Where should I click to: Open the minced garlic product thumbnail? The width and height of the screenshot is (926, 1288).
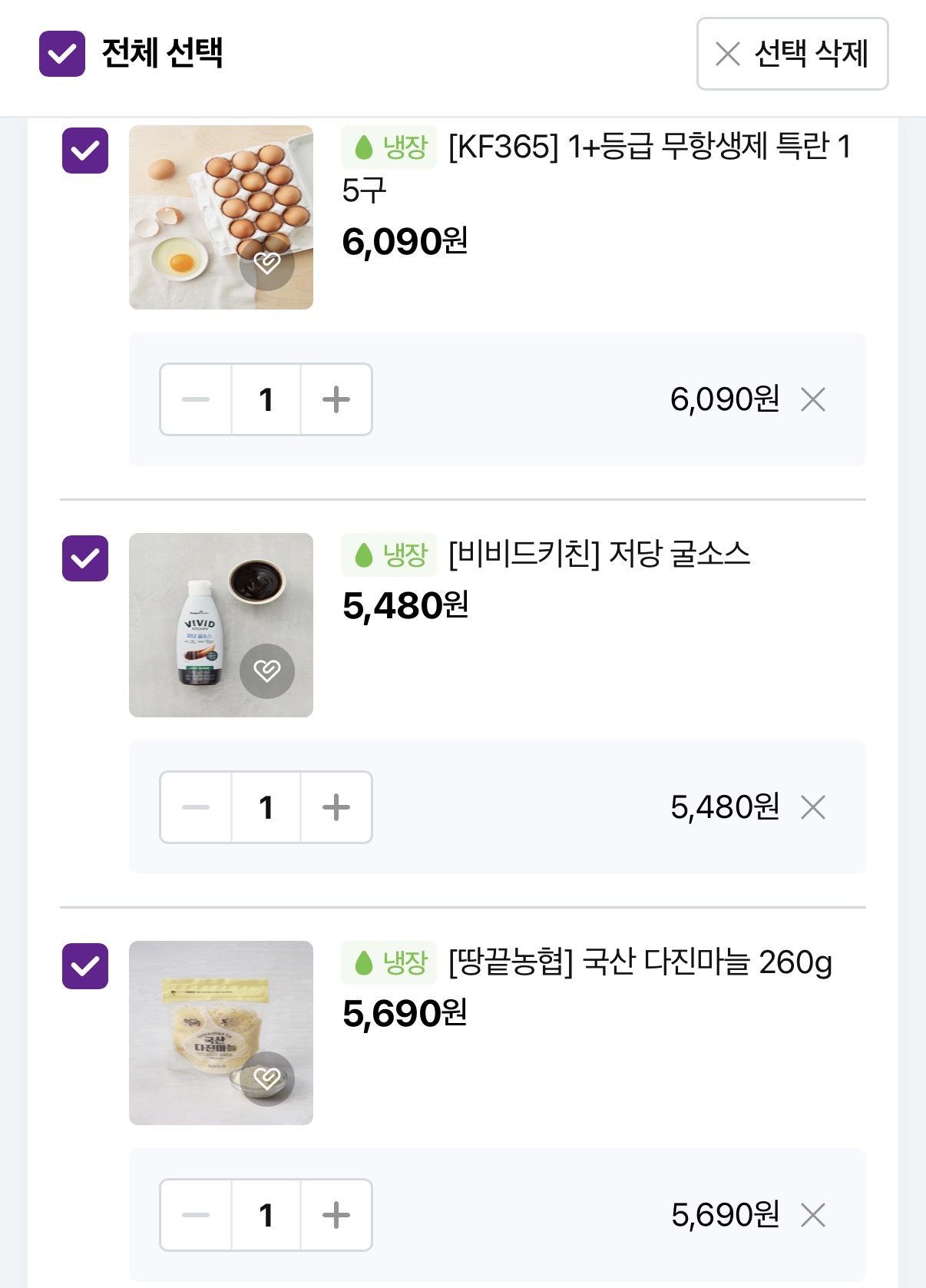[x=200, y=1014]
